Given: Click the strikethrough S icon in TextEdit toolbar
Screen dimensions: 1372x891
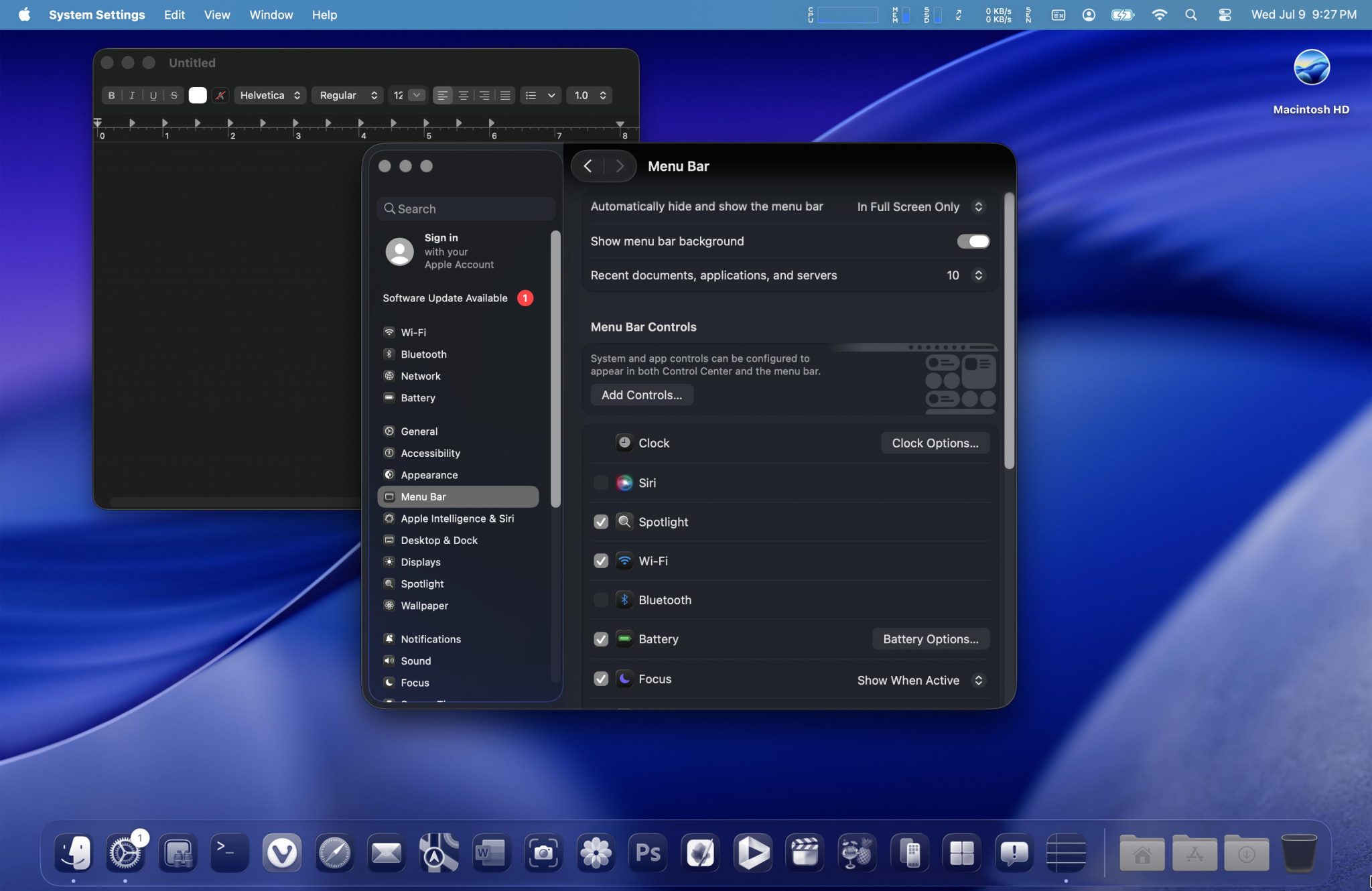Looking at the screenshot, I should coord(174,95).
